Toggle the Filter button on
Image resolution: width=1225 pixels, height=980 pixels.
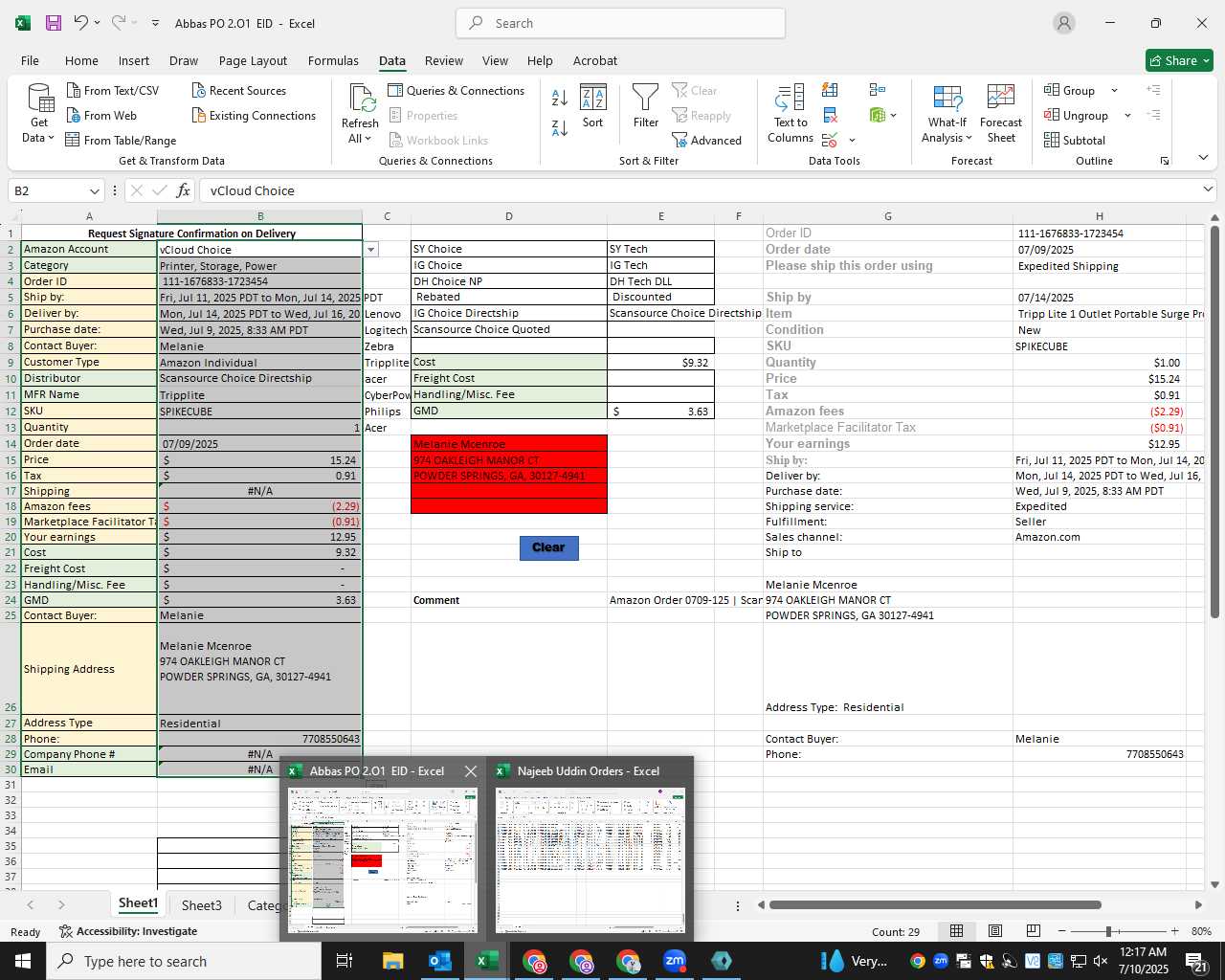(x=646, y=106)
